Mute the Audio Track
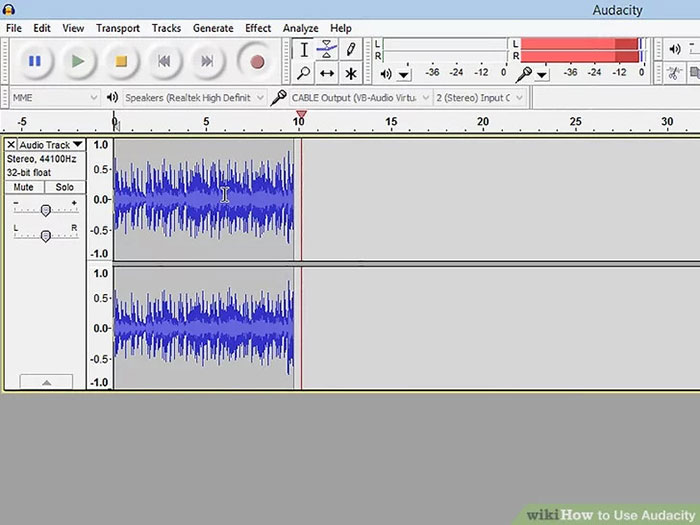Viewport: 700px width, 525px height. click(24, 187)
